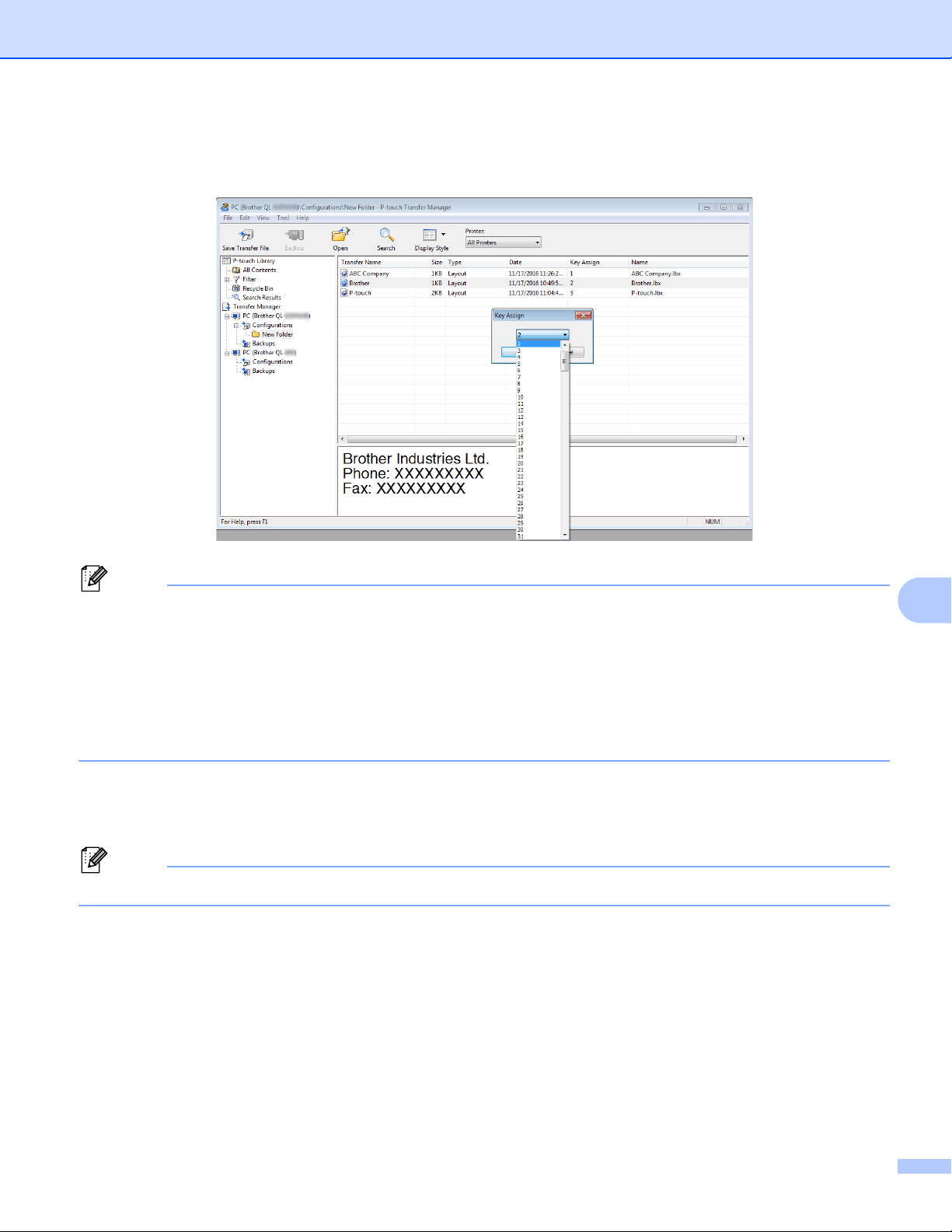Click Brother.lbx file name

pos(646,284)
